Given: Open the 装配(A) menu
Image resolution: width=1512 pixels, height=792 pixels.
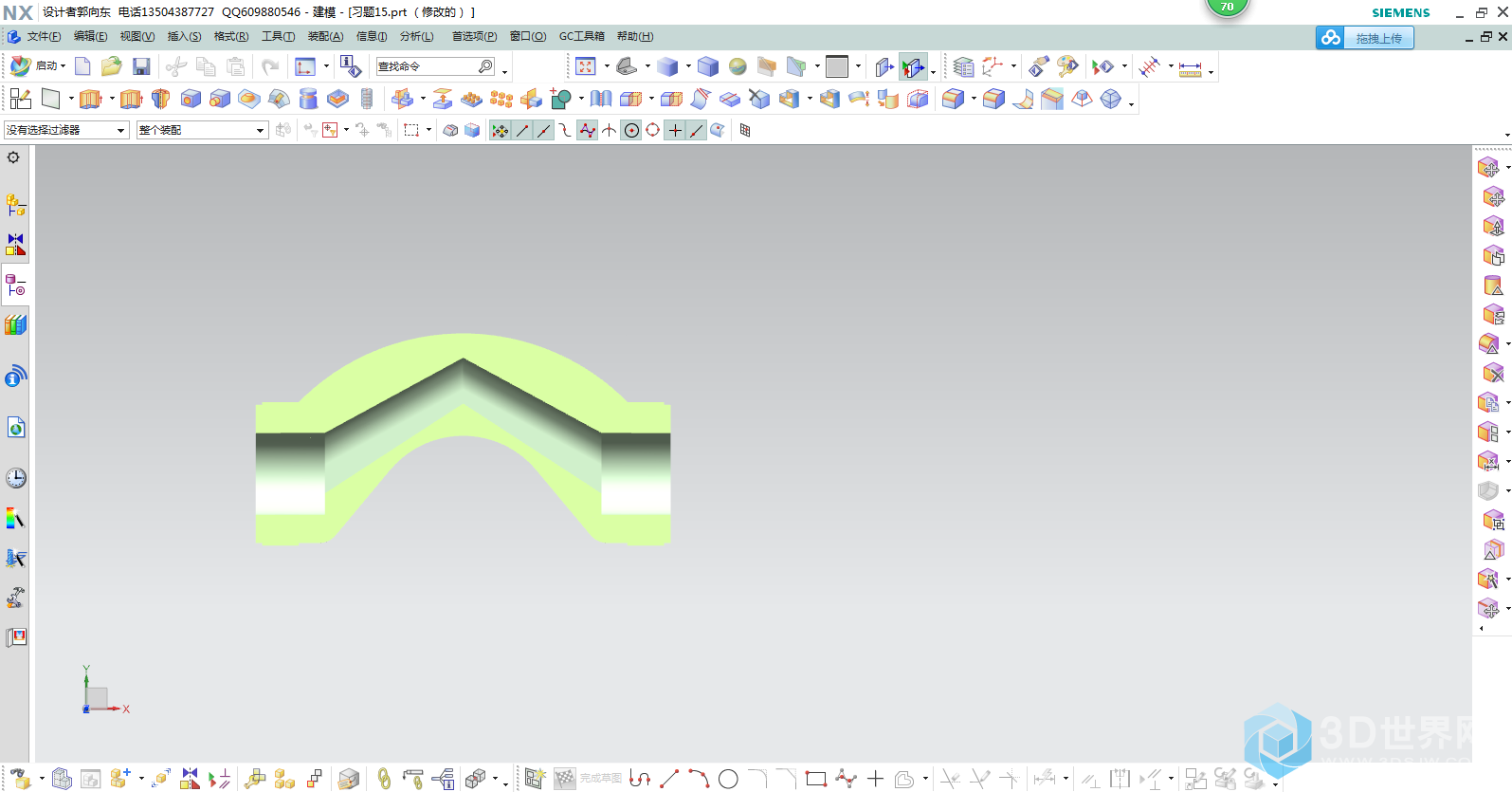Looking at the screenshot, I should point(325,36).
